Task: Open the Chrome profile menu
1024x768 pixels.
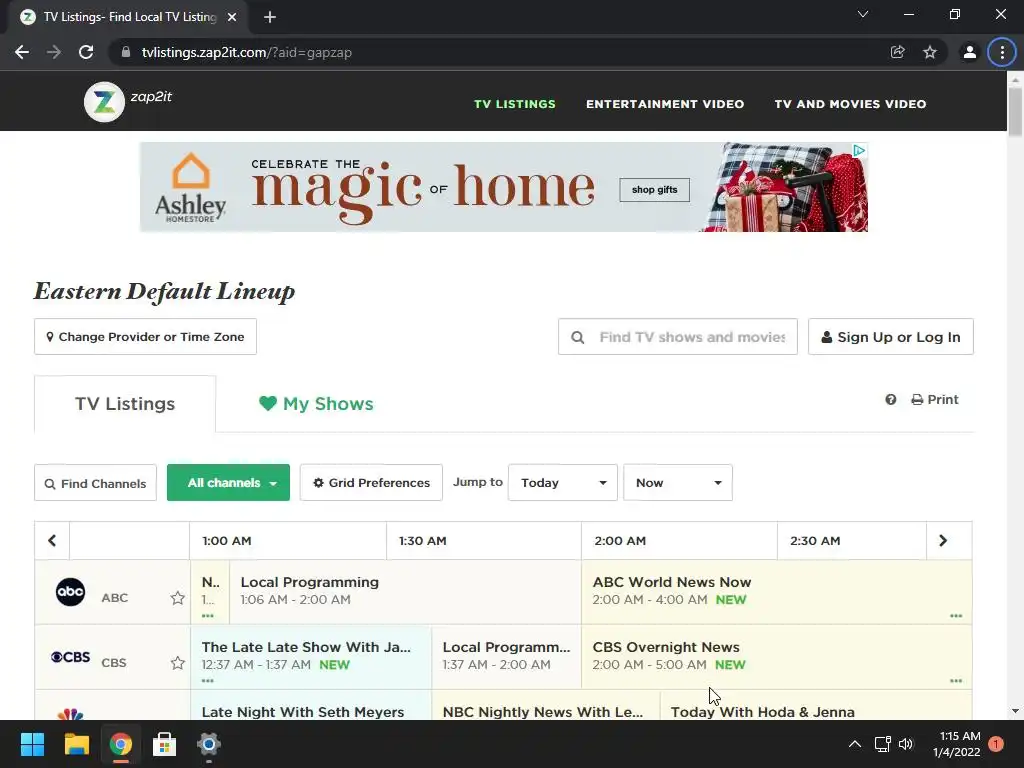Action: (x=970, y=52)
